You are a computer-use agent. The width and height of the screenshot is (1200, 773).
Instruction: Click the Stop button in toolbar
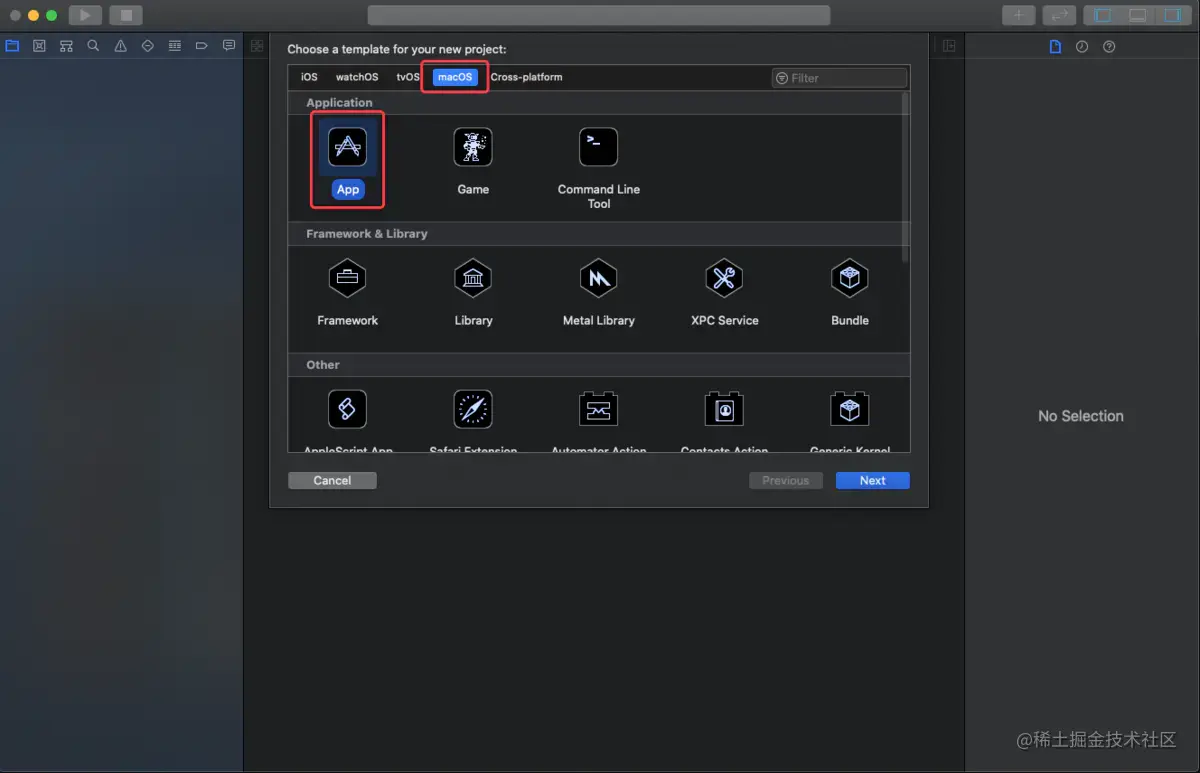tap(126, 15)
